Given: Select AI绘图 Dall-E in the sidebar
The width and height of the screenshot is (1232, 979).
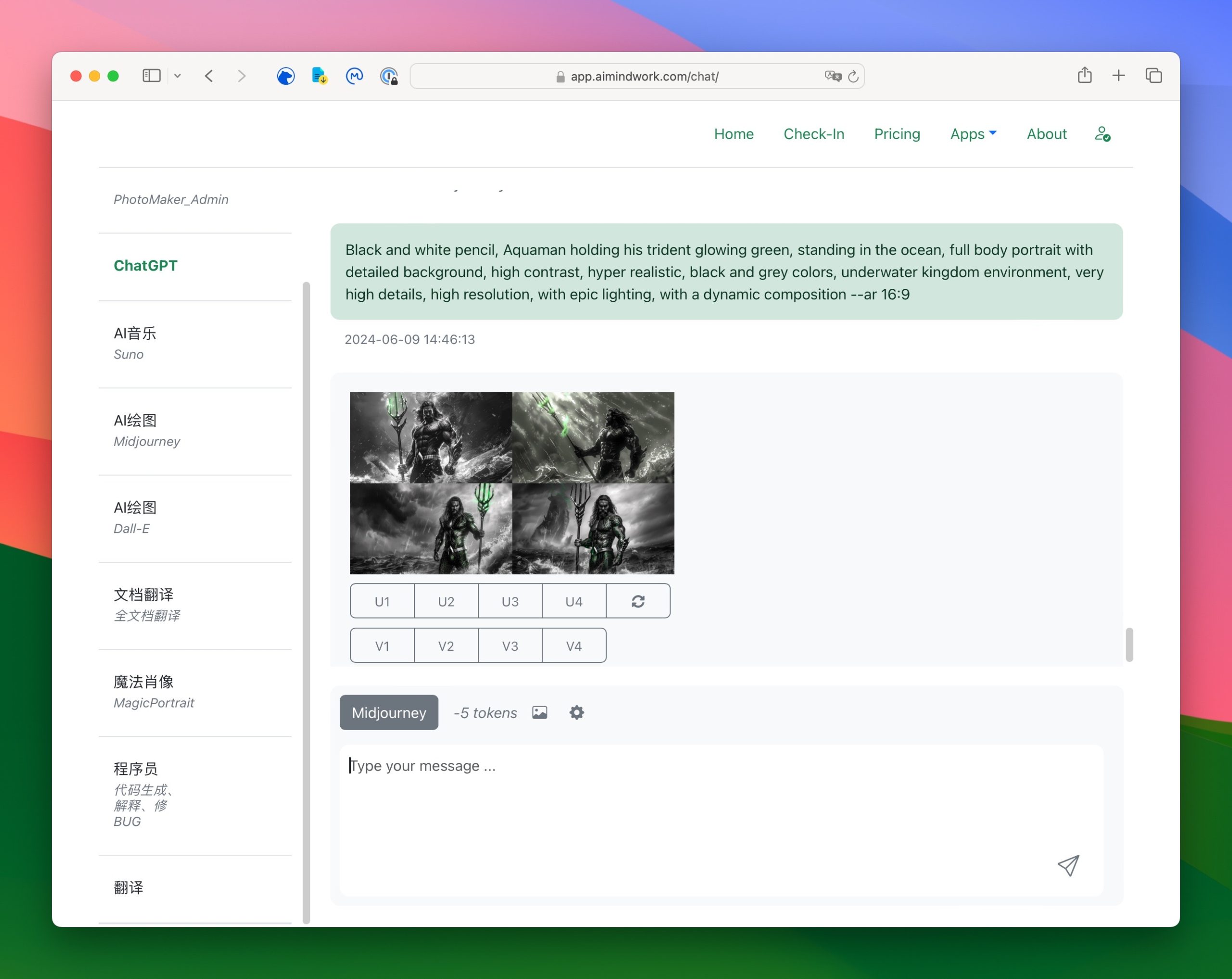Looking at the screenshot, I should point(195,518).
